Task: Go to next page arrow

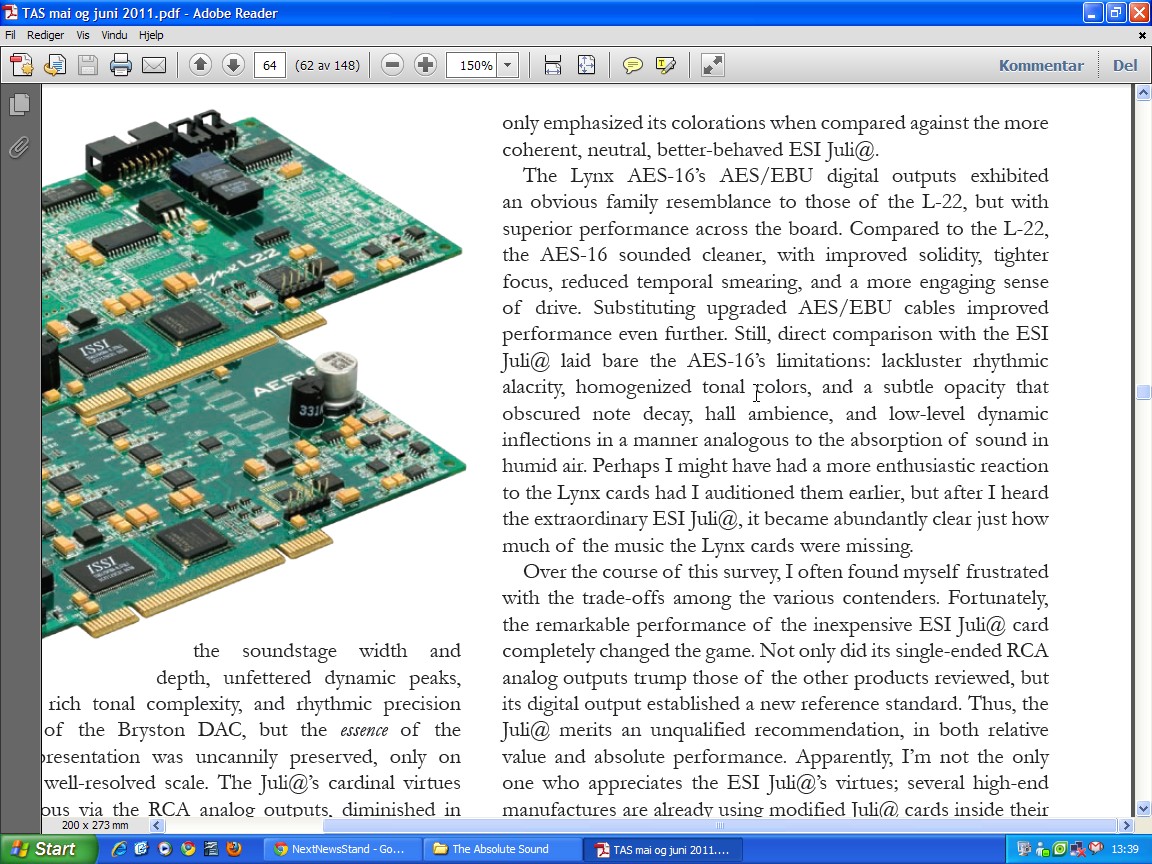Action: [233, 65]
